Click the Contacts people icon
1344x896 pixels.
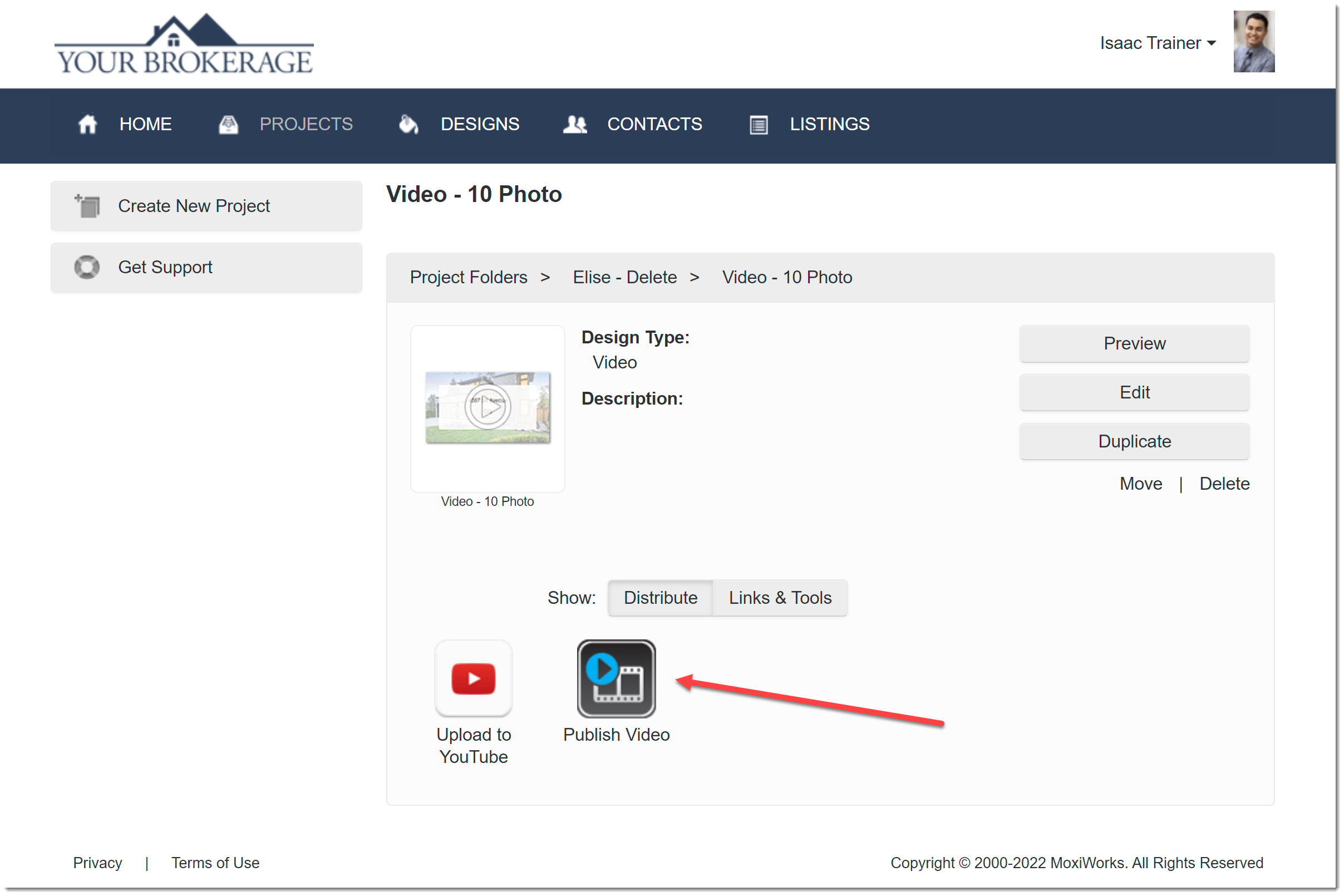coord(574,124)
